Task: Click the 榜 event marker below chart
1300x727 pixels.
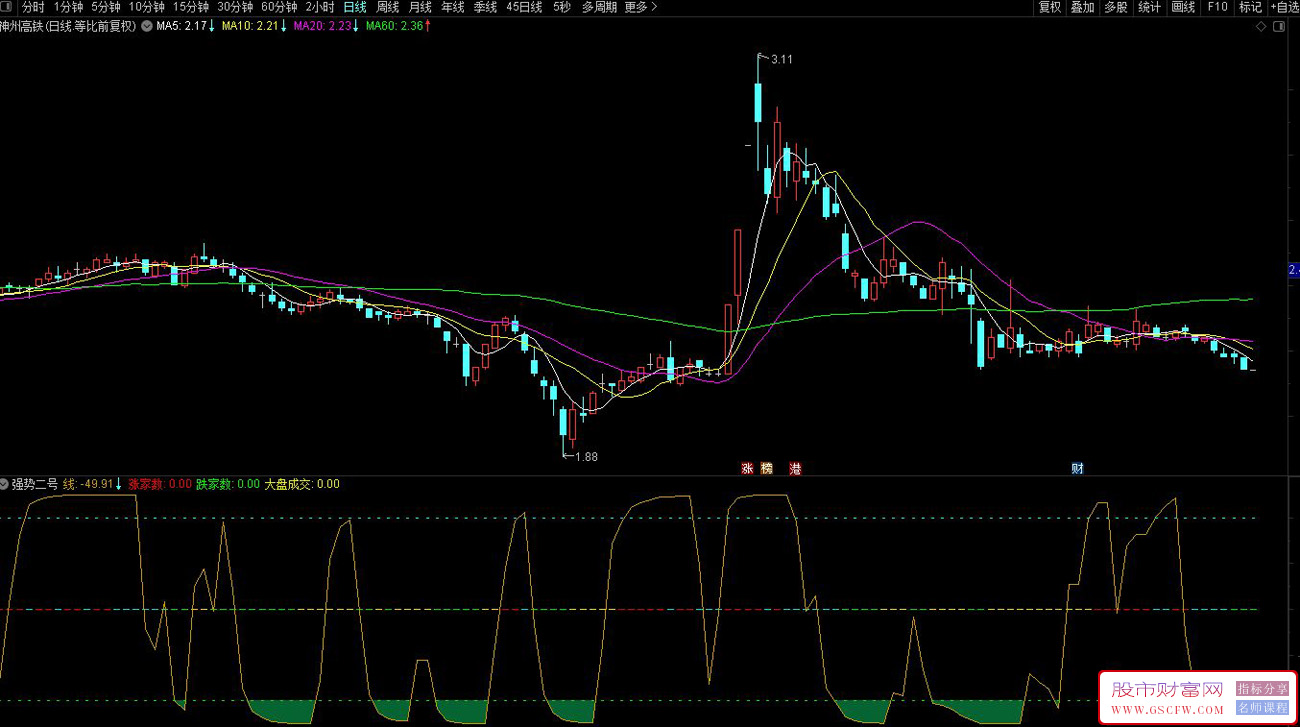Action: (x=767, y=468)
